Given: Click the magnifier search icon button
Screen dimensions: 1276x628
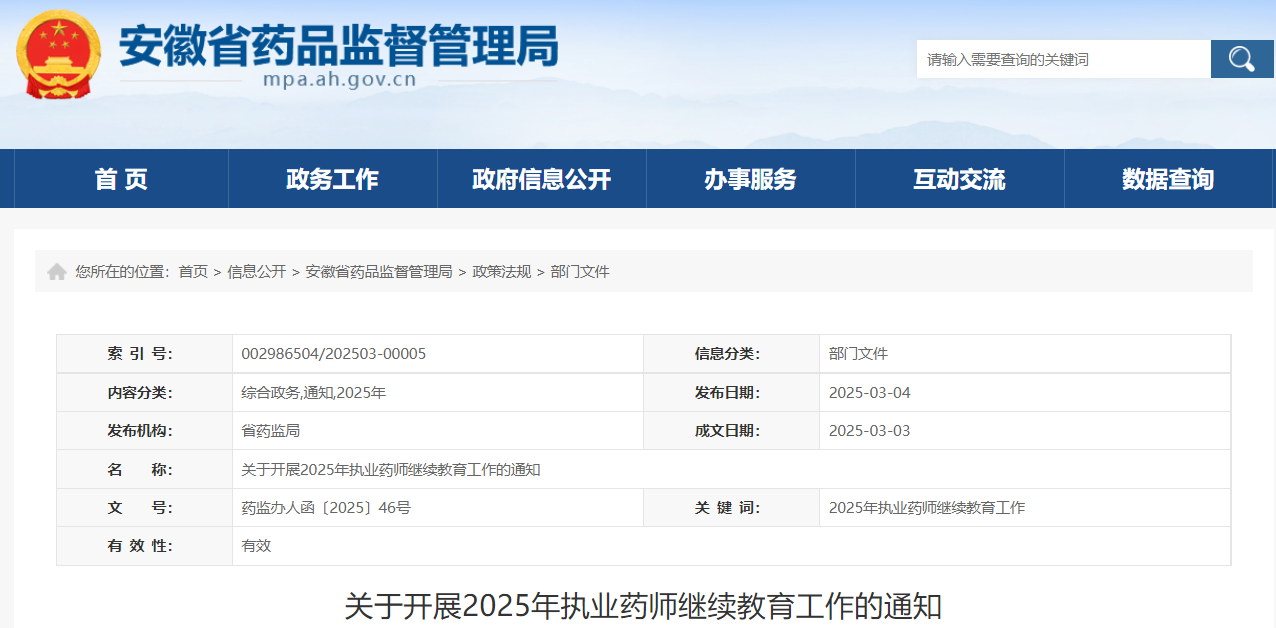Looking at the screenshot, I should [1241, 59].
